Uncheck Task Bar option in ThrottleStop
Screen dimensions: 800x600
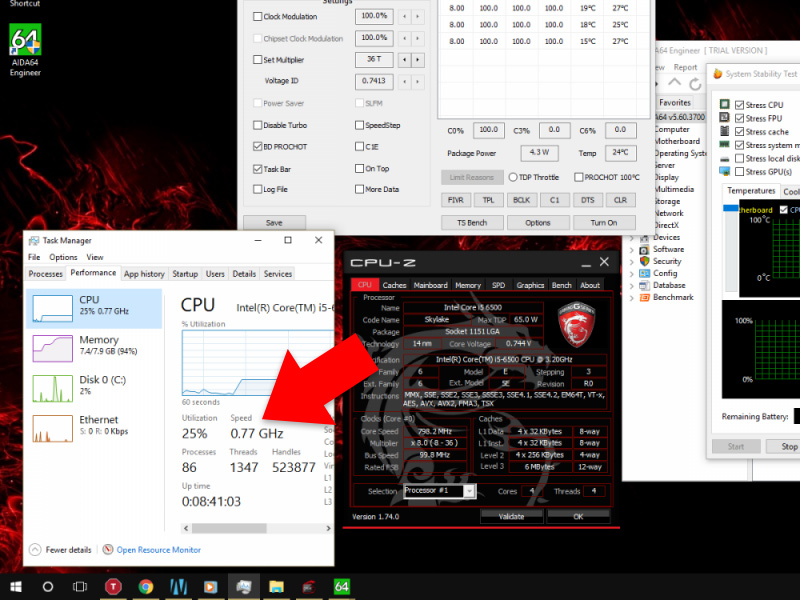tap(258, 168)
